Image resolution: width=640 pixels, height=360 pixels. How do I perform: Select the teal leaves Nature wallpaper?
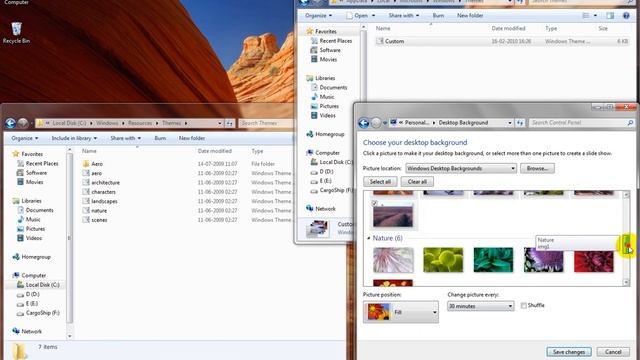click(493, 260)
